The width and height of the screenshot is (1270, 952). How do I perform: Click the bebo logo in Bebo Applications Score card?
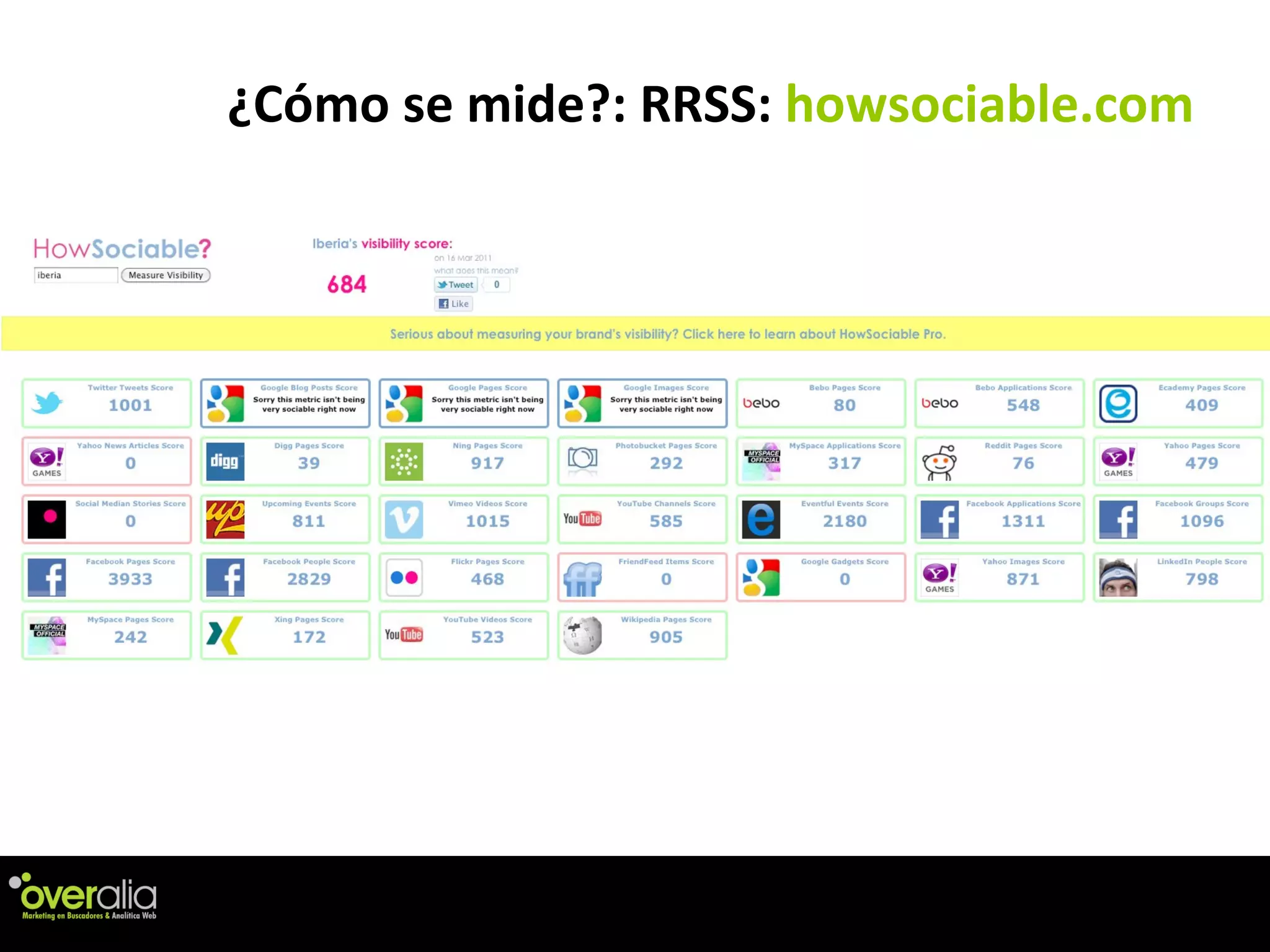point(939,403)
